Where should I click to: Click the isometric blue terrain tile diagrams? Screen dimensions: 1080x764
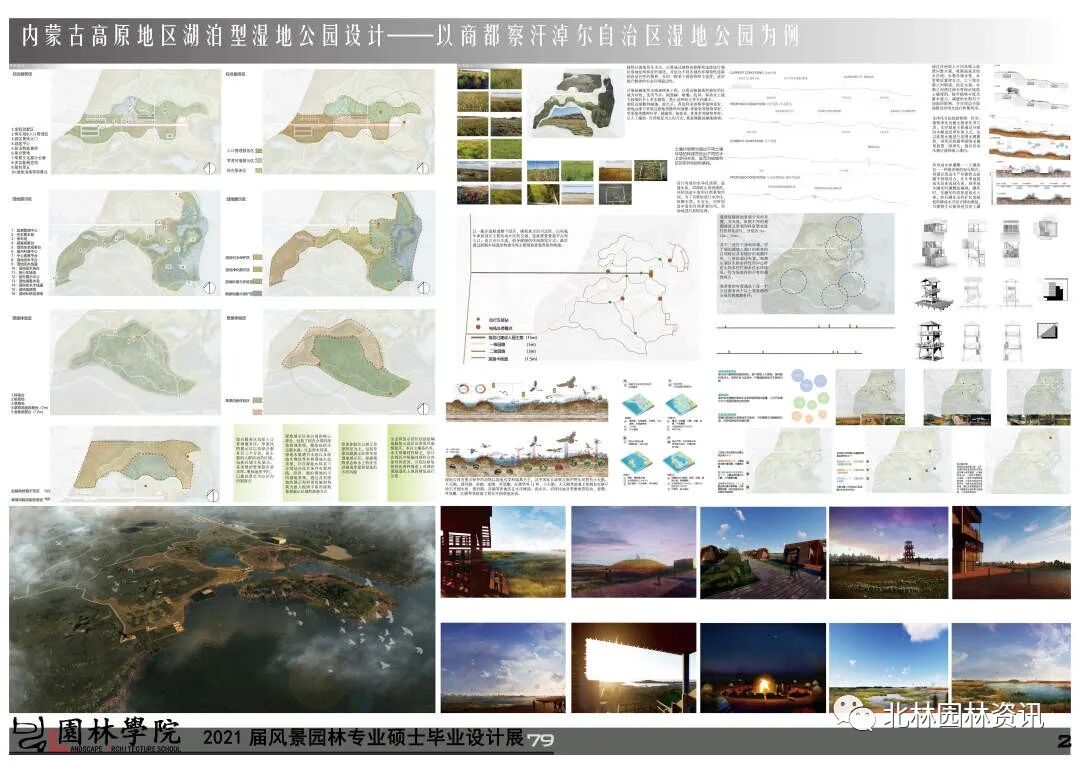661,433
